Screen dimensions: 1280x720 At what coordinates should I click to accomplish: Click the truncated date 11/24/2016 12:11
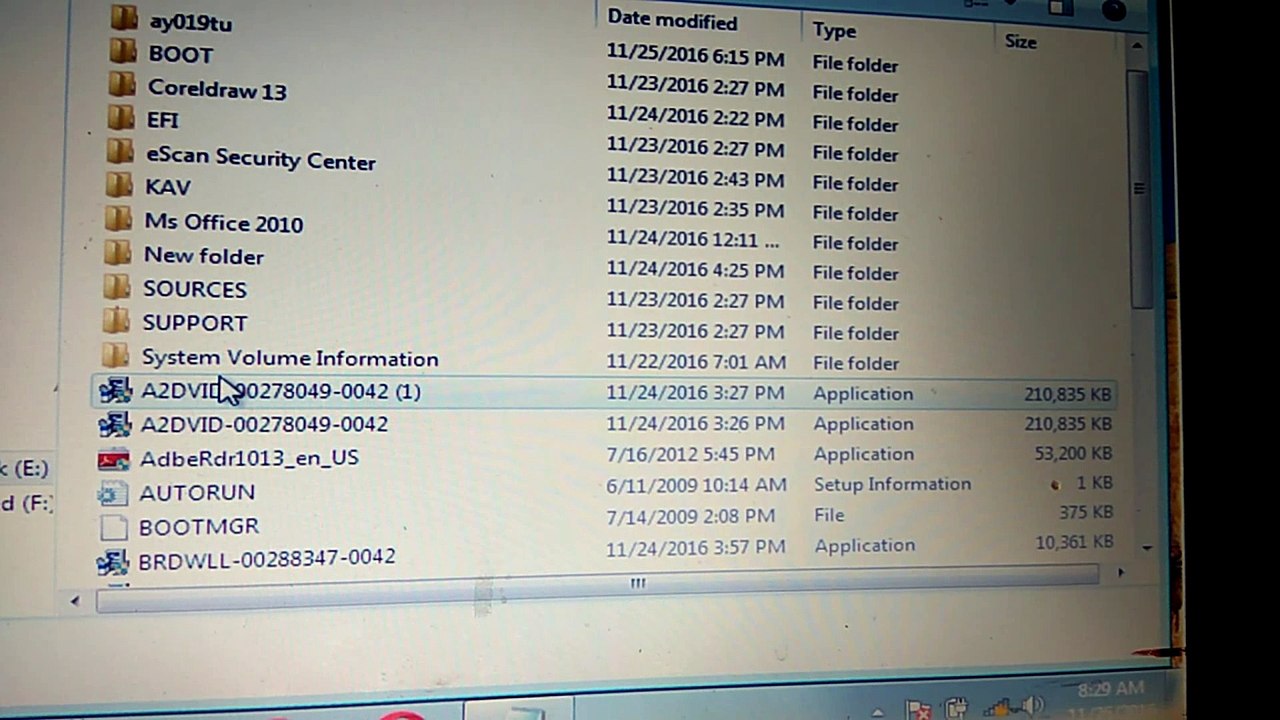click(692, 239)
